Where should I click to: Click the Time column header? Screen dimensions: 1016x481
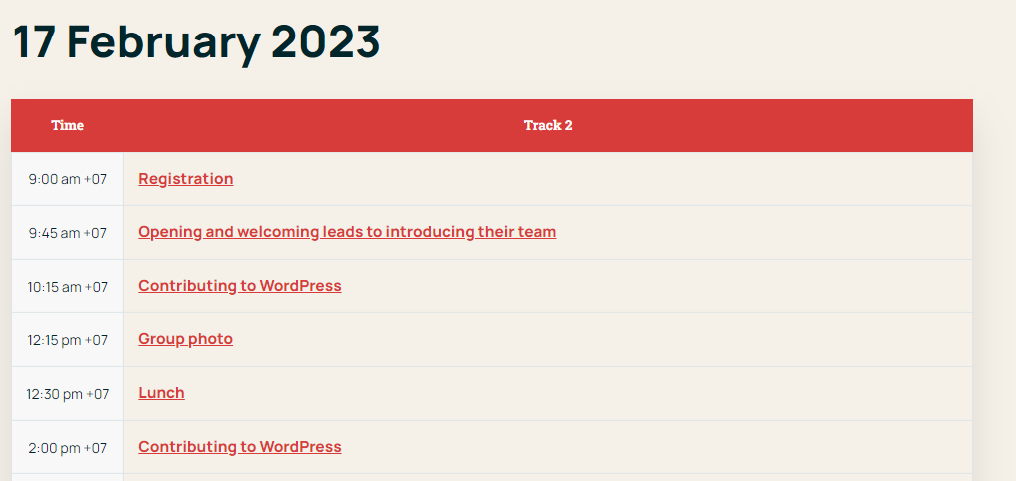point(67,126)
